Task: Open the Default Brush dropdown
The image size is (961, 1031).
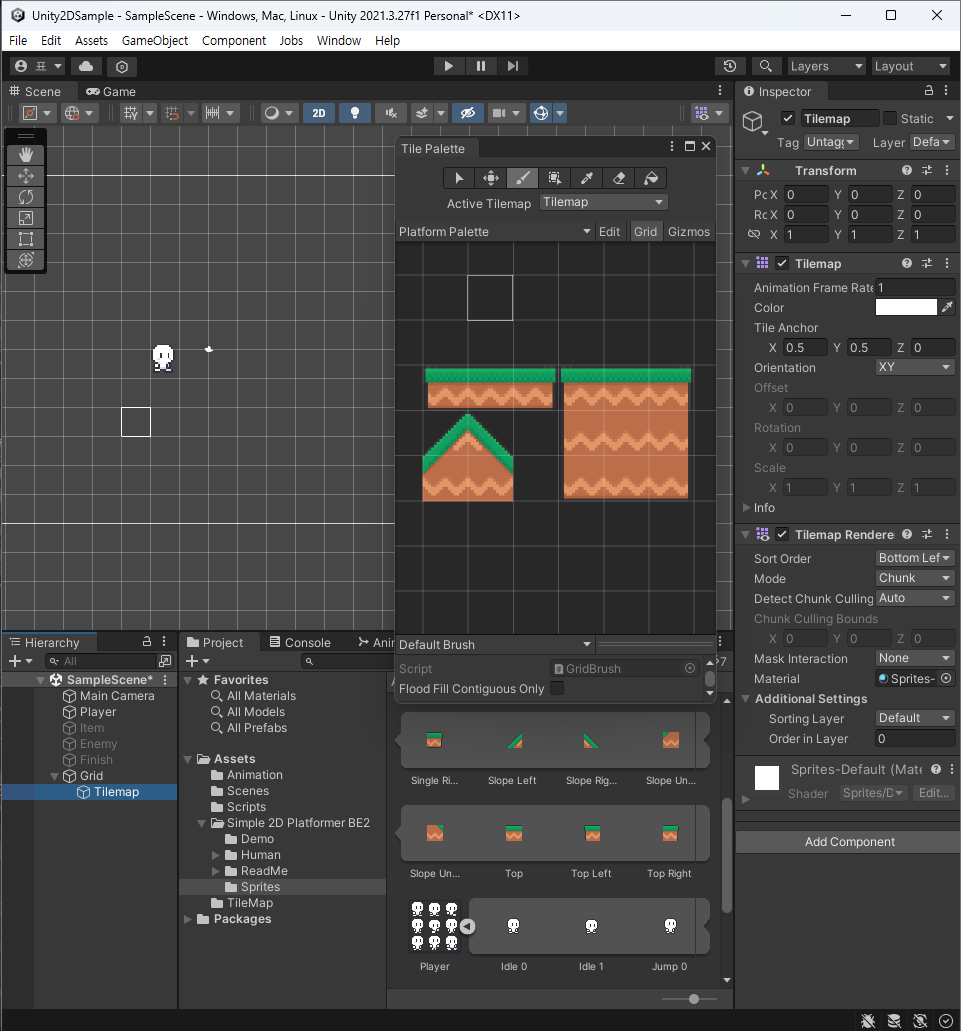Action: (495, 644)
